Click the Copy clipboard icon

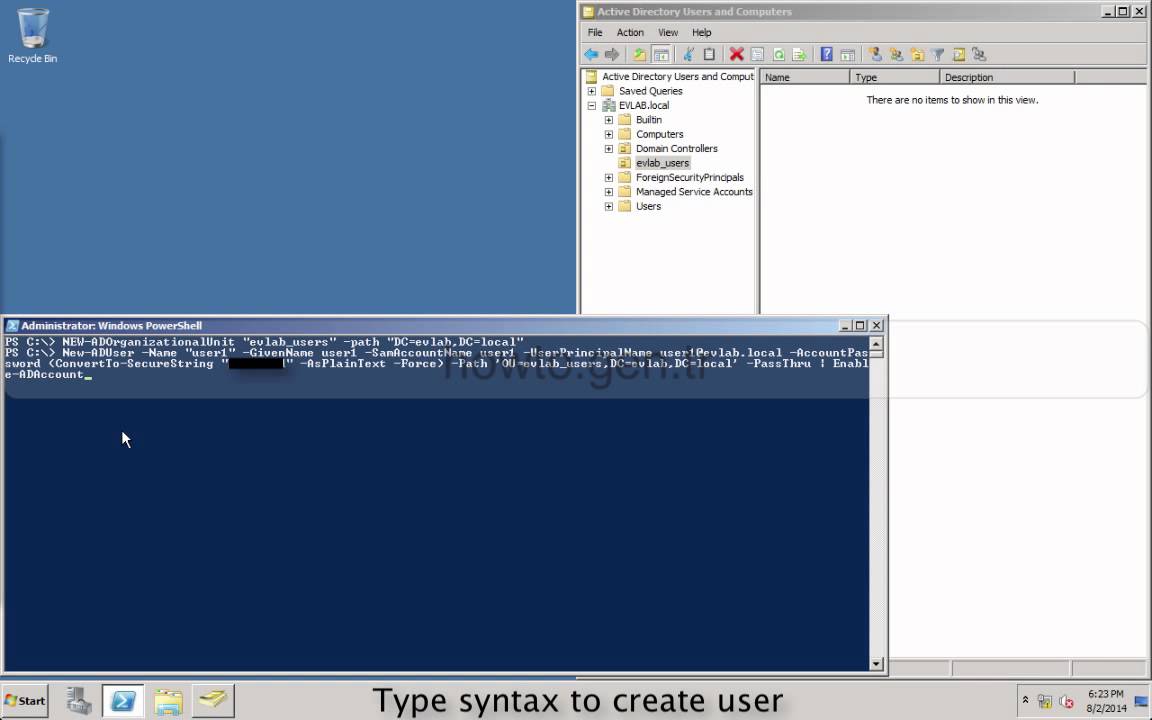709,54
